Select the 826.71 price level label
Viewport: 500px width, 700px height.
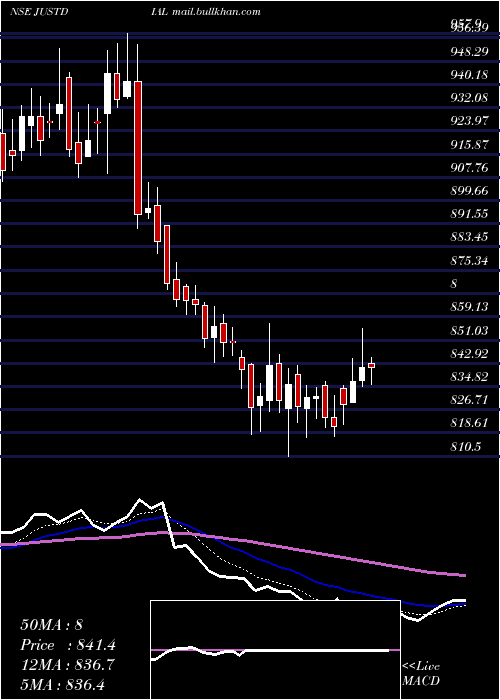(469, 400)
